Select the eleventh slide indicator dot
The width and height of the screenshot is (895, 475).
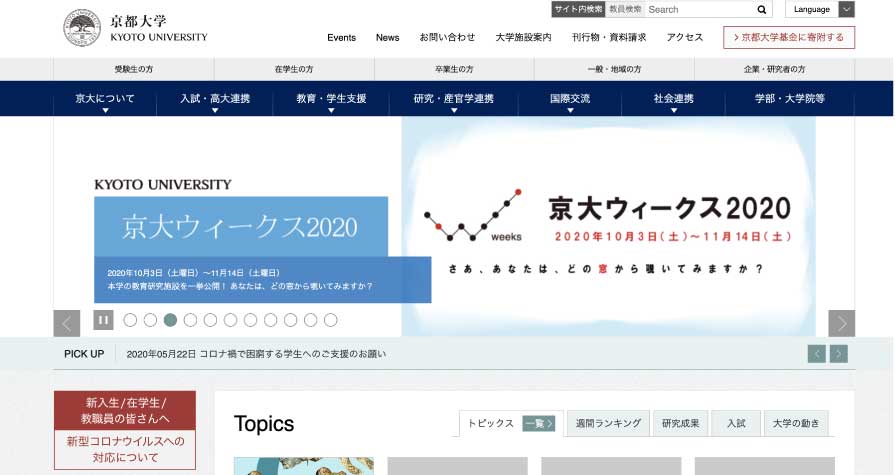point(330,320)
